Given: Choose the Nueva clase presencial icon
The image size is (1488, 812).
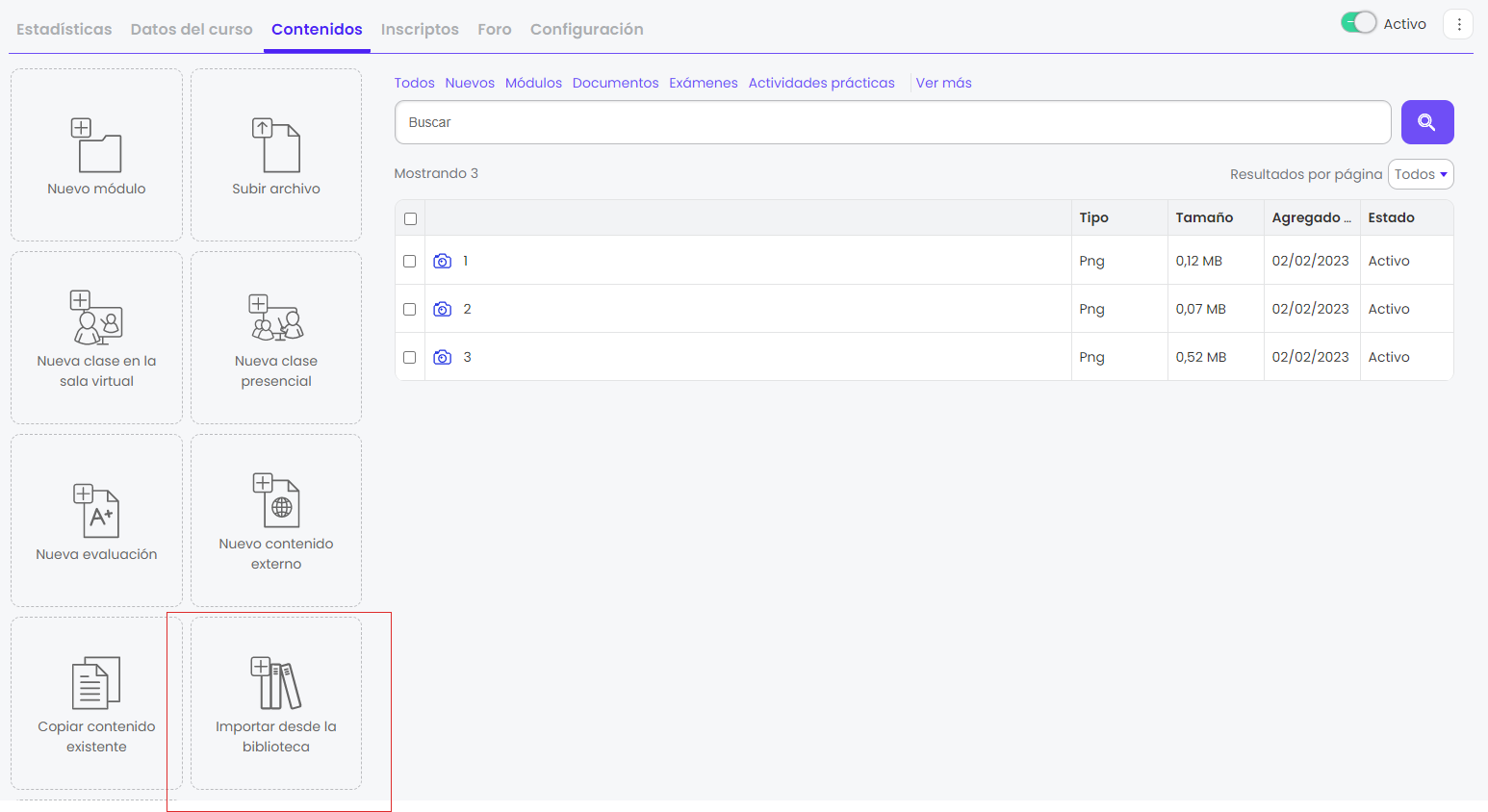Looking at the screenshot, I should 276,317.
